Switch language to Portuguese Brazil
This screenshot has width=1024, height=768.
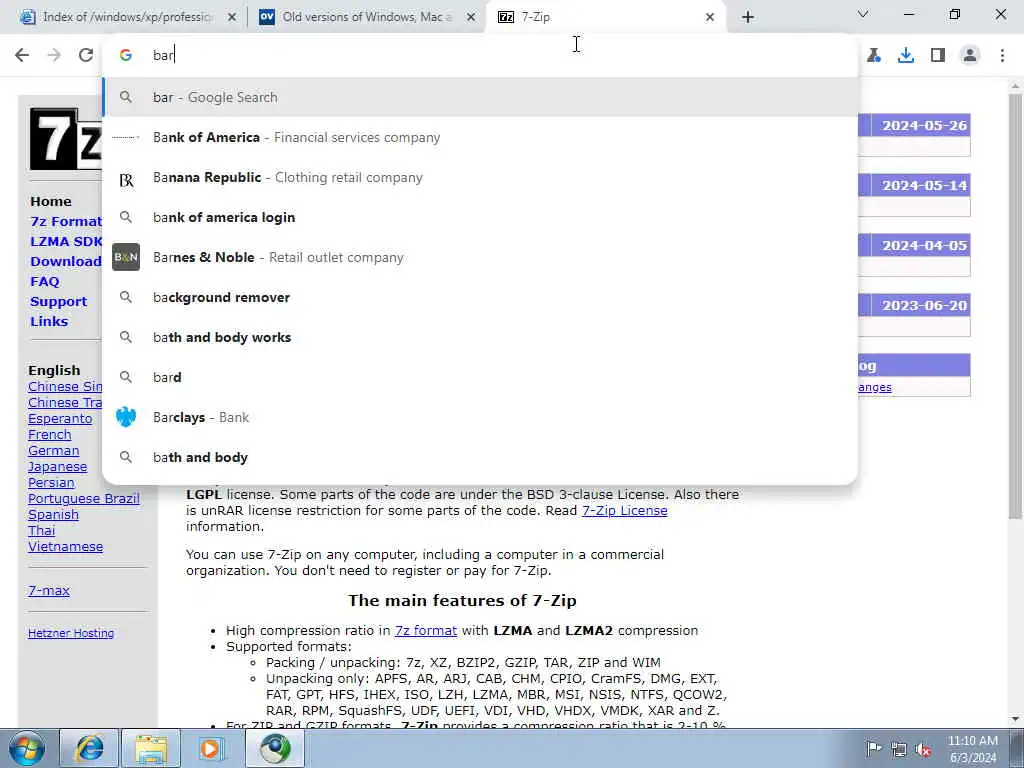pyautogui.click(x=84, y=499)
